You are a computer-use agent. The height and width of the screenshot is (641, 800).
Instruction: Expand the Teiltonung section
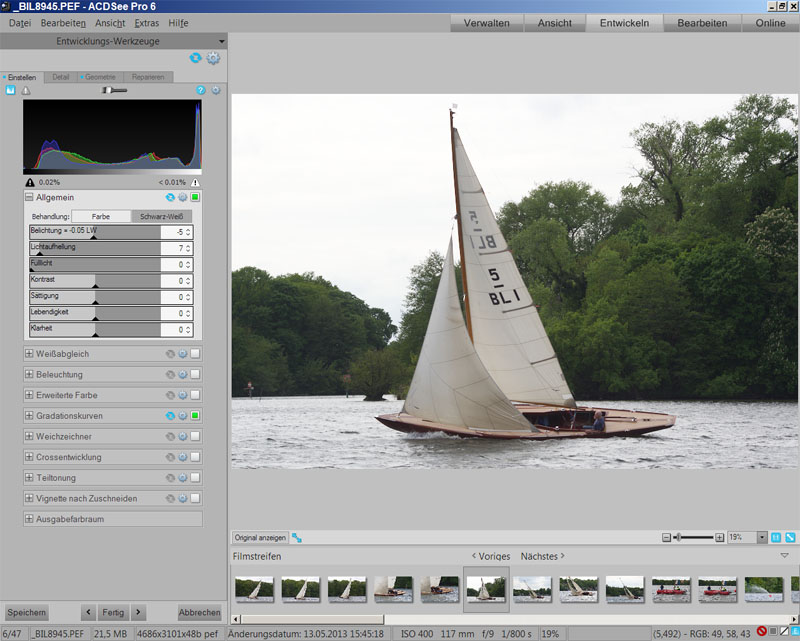point(29,478)
